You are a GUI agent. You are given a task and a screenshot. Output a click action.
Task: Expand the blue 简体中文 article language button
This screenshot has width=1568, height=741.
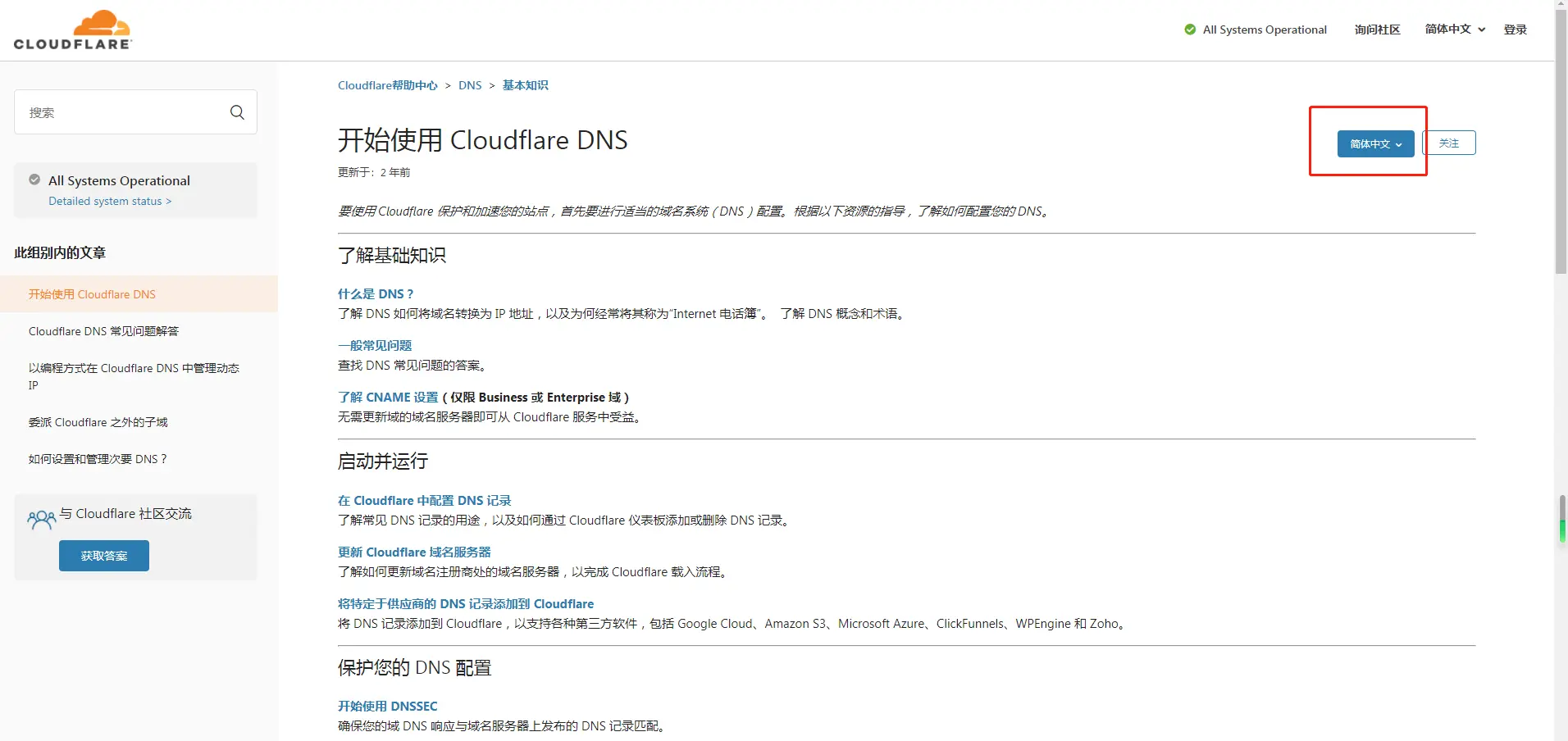1375,144
